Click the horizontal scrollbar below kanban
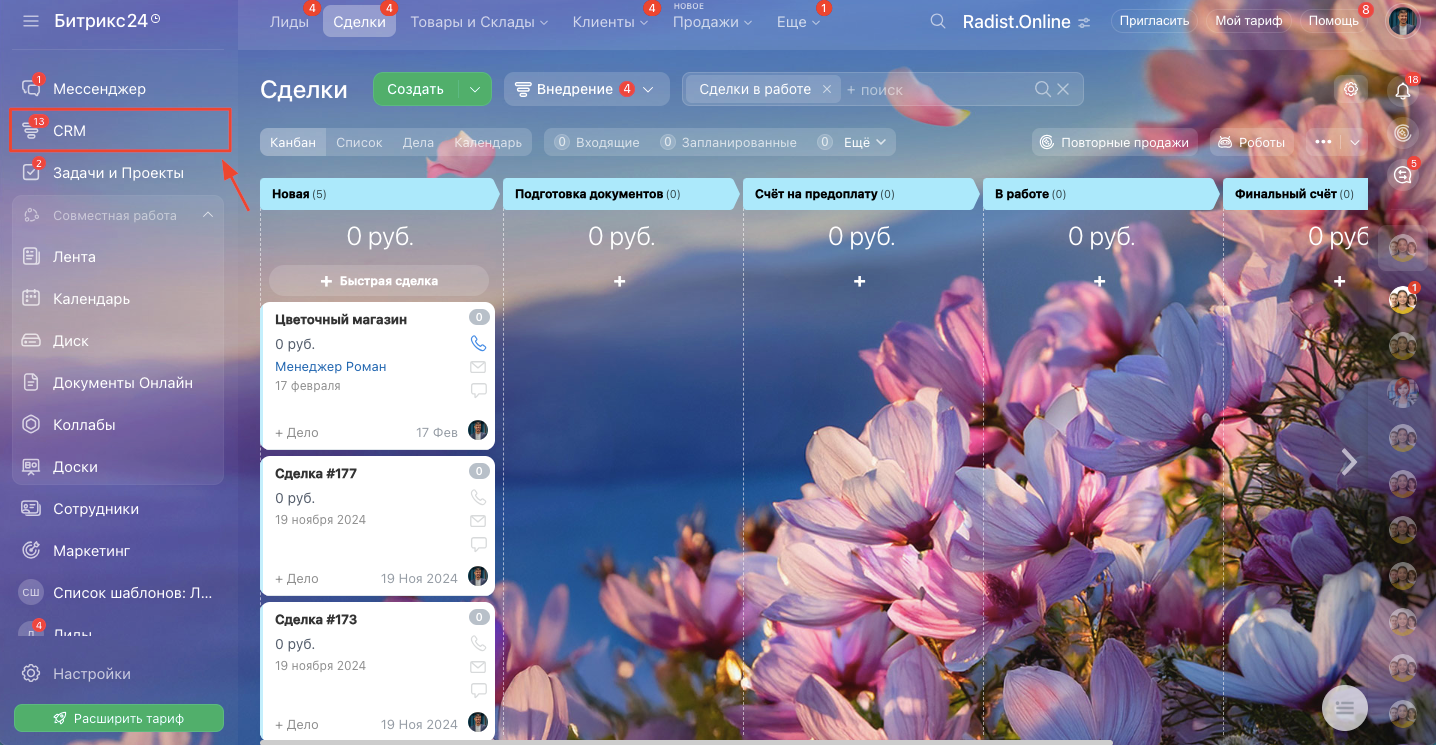This screenshot has height=745, width=1436. click(x=700, y=741)
